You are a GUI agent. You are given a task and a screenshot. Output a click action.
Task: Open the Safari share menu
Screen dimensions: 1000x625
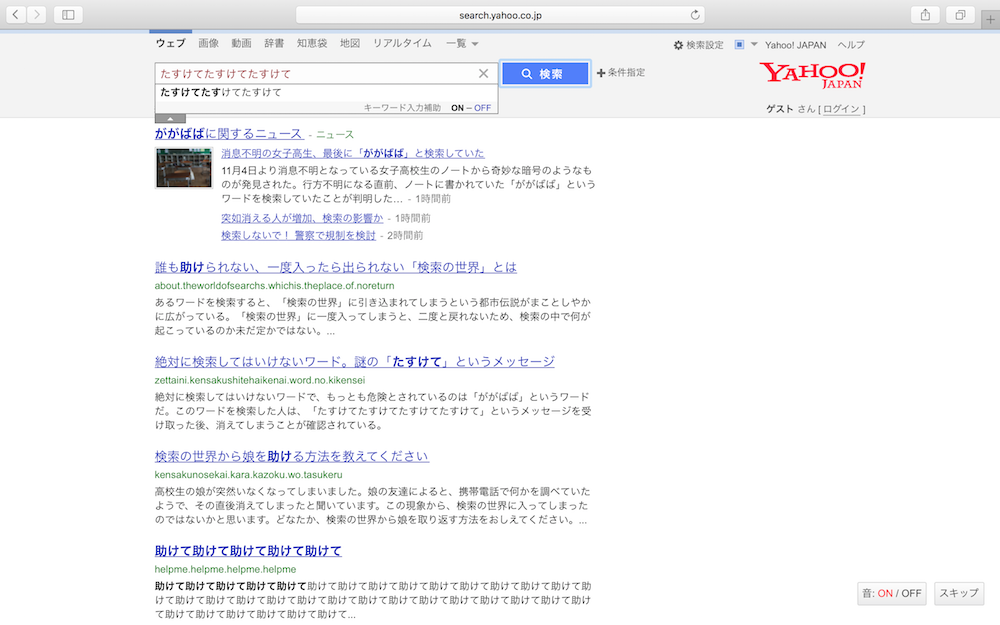924,15
